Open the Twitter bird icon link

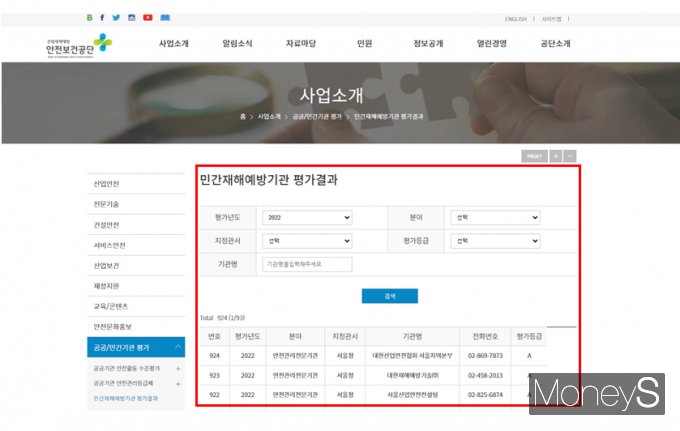[116, 18]
